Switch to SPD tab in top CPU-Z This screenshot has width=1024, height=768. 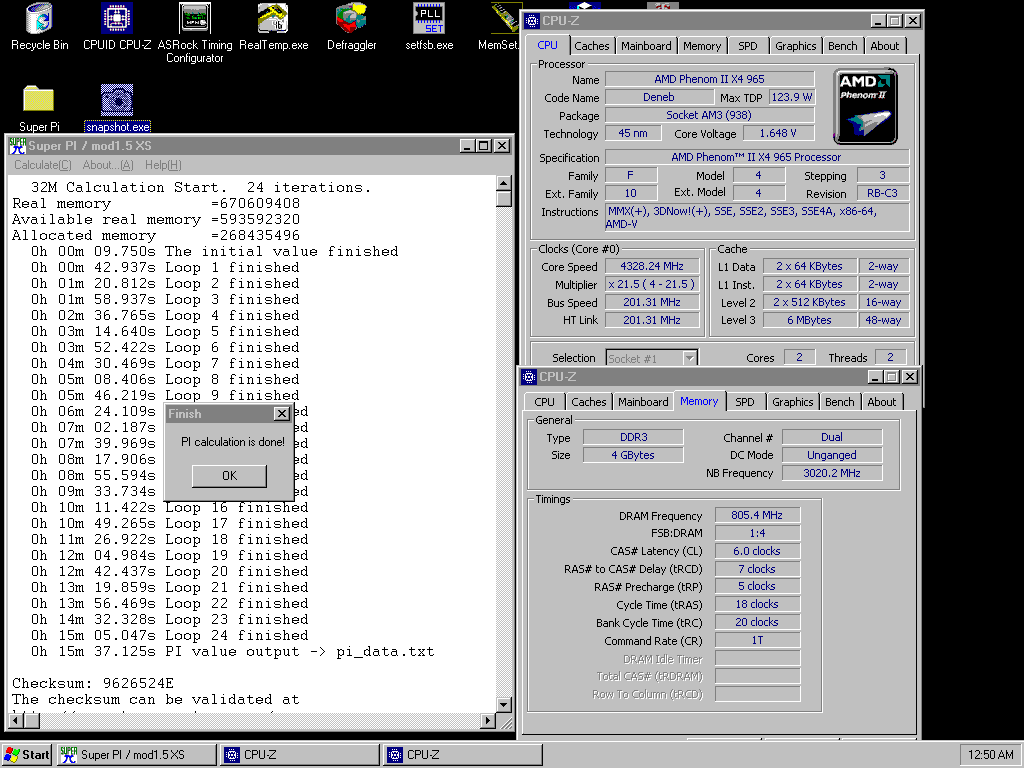(x=748, y=46)
